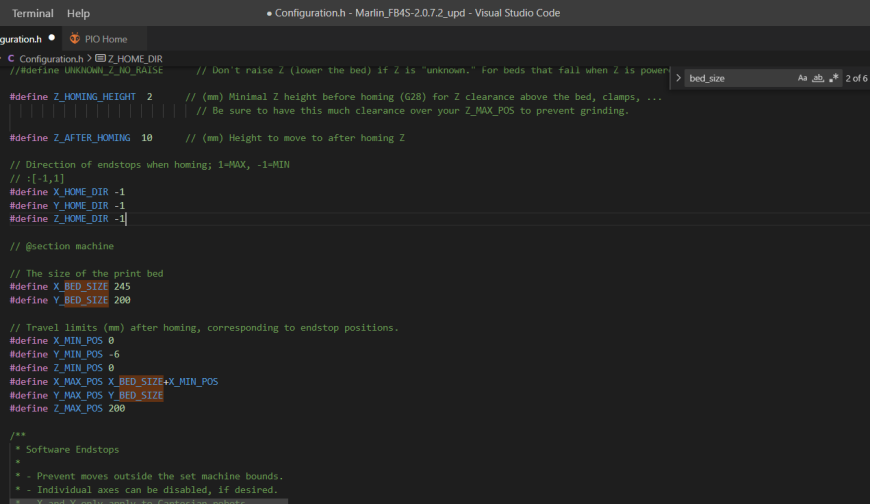The width and height of the screenshot is (870, 504).
Task: Click the Z_MAX_POS value 200
Action: click(117, 408)
